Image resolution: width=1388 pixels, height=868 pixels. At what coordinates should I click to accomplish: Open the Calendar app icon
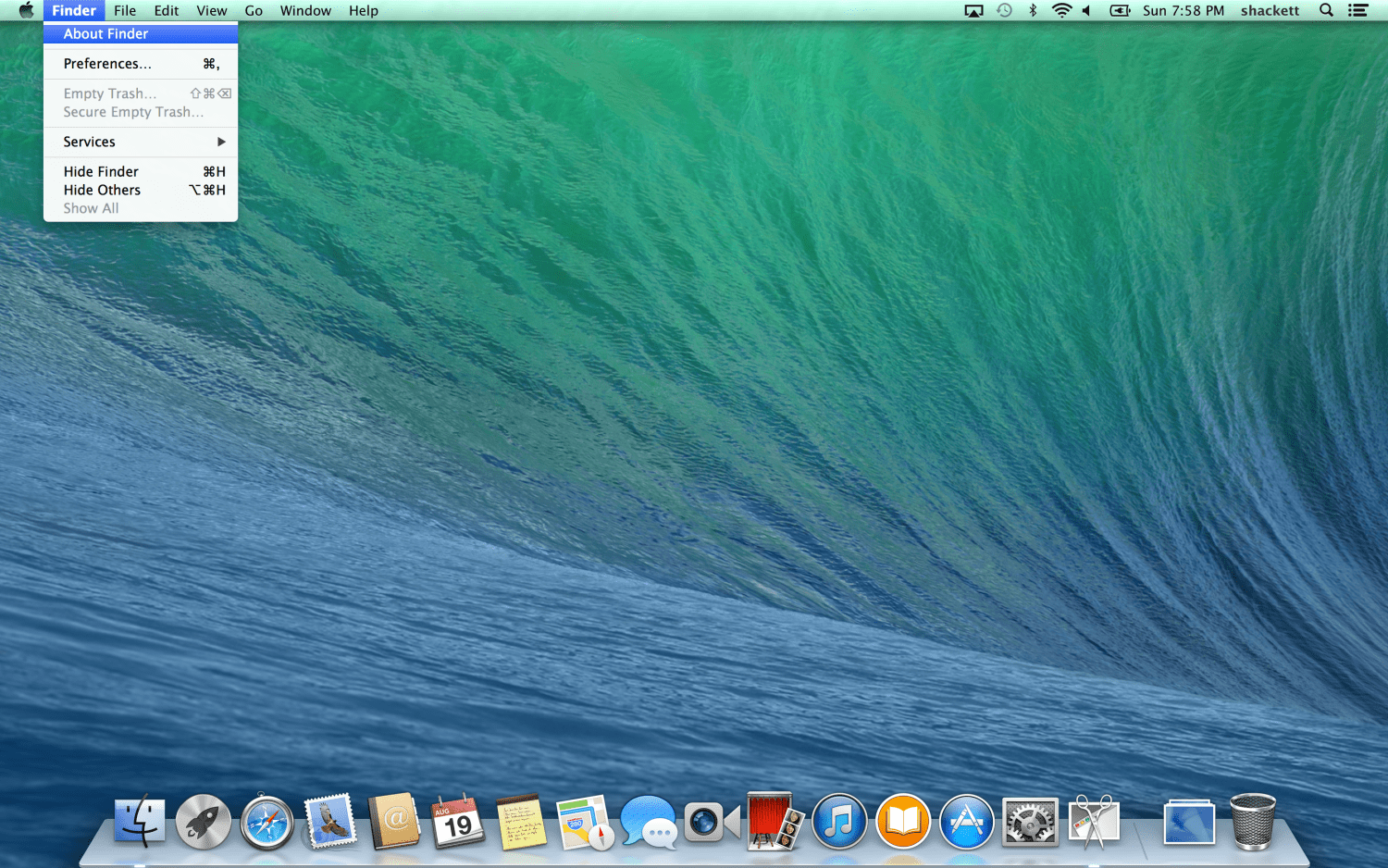458,822
